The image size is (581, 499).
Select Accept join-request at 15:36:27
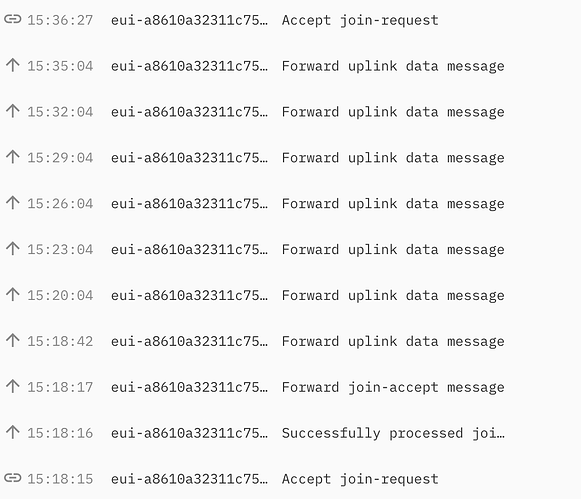[360, 20]
